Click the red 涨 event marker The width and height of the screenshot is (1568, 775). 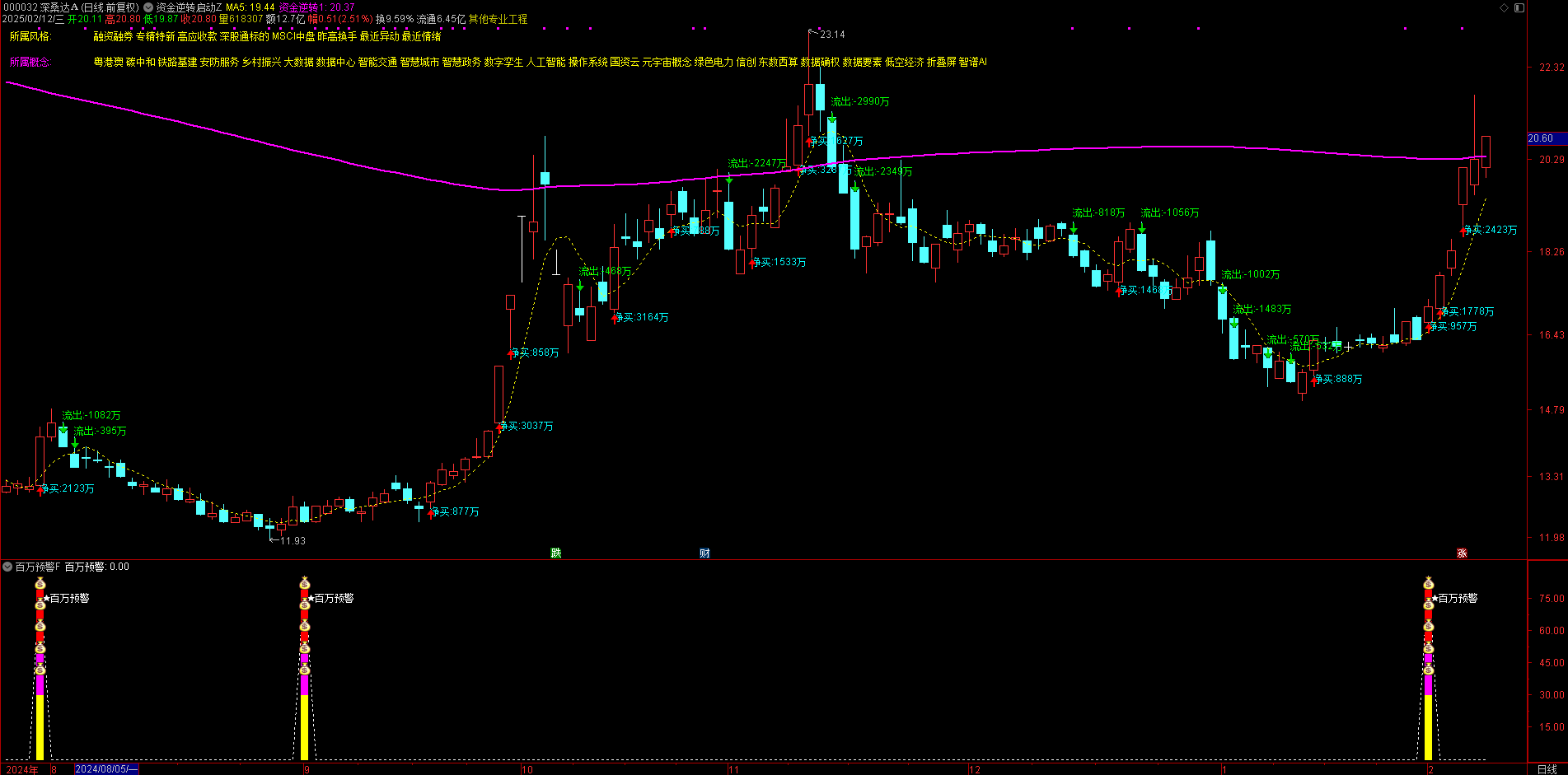1462,553
